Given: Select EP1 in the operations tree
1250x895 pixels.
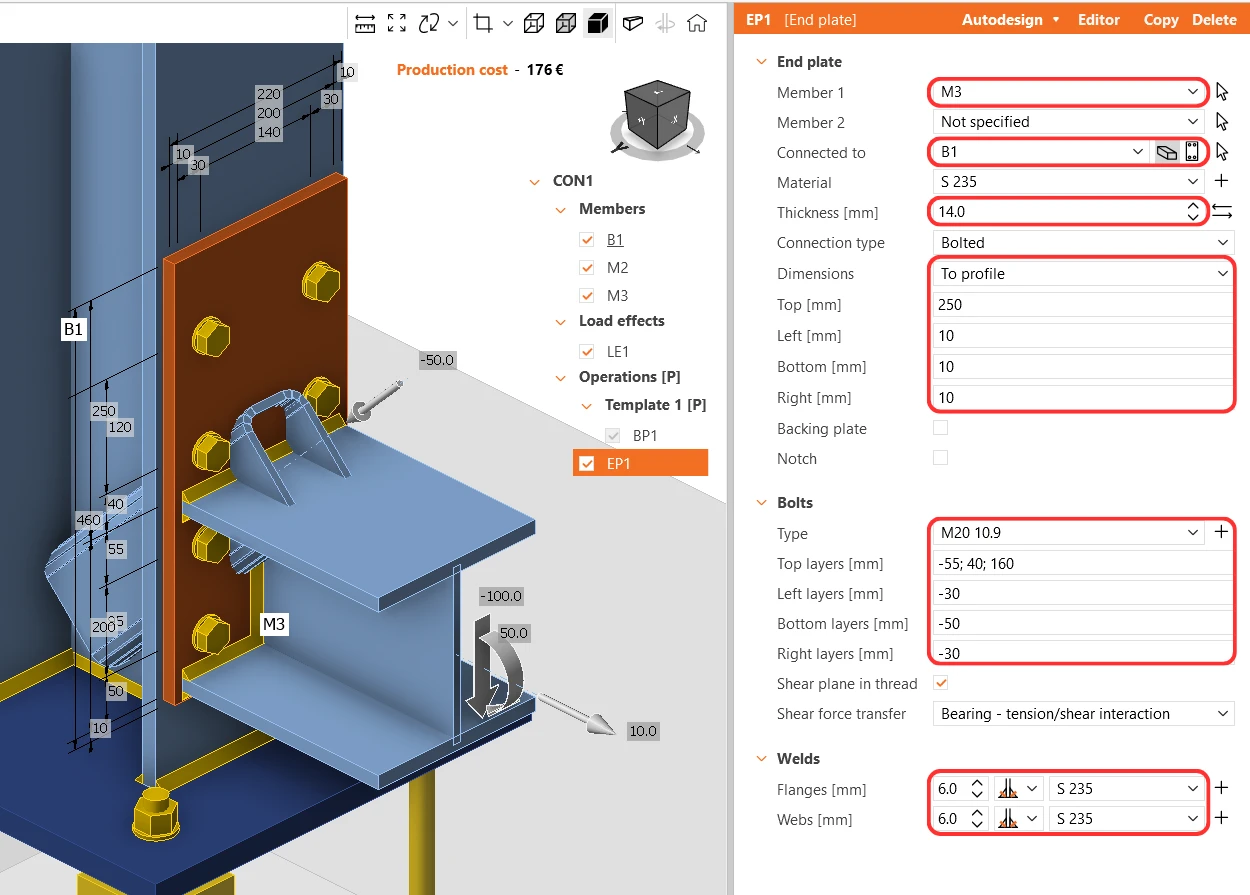Looking at the screenshot, I should tap(640, 463).
